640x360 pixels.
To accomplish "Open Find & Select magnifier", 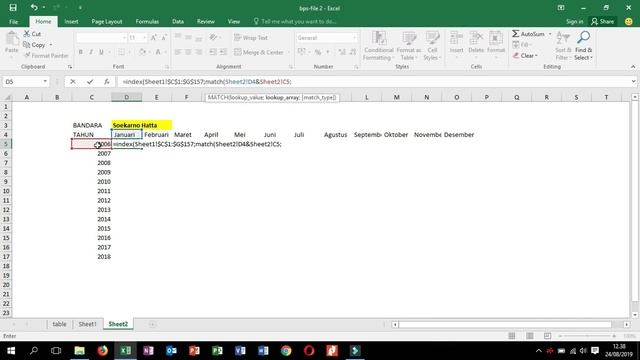I will point(583,46).
